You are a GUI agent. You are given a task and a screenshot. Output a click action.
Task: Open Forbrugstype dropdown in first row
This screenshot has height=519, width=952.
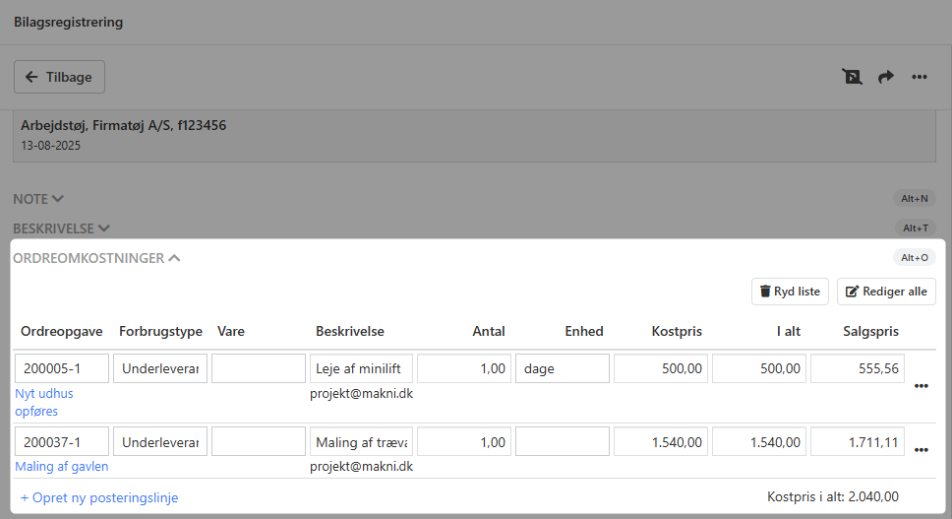pyautogui.click(x=160, y=368)
